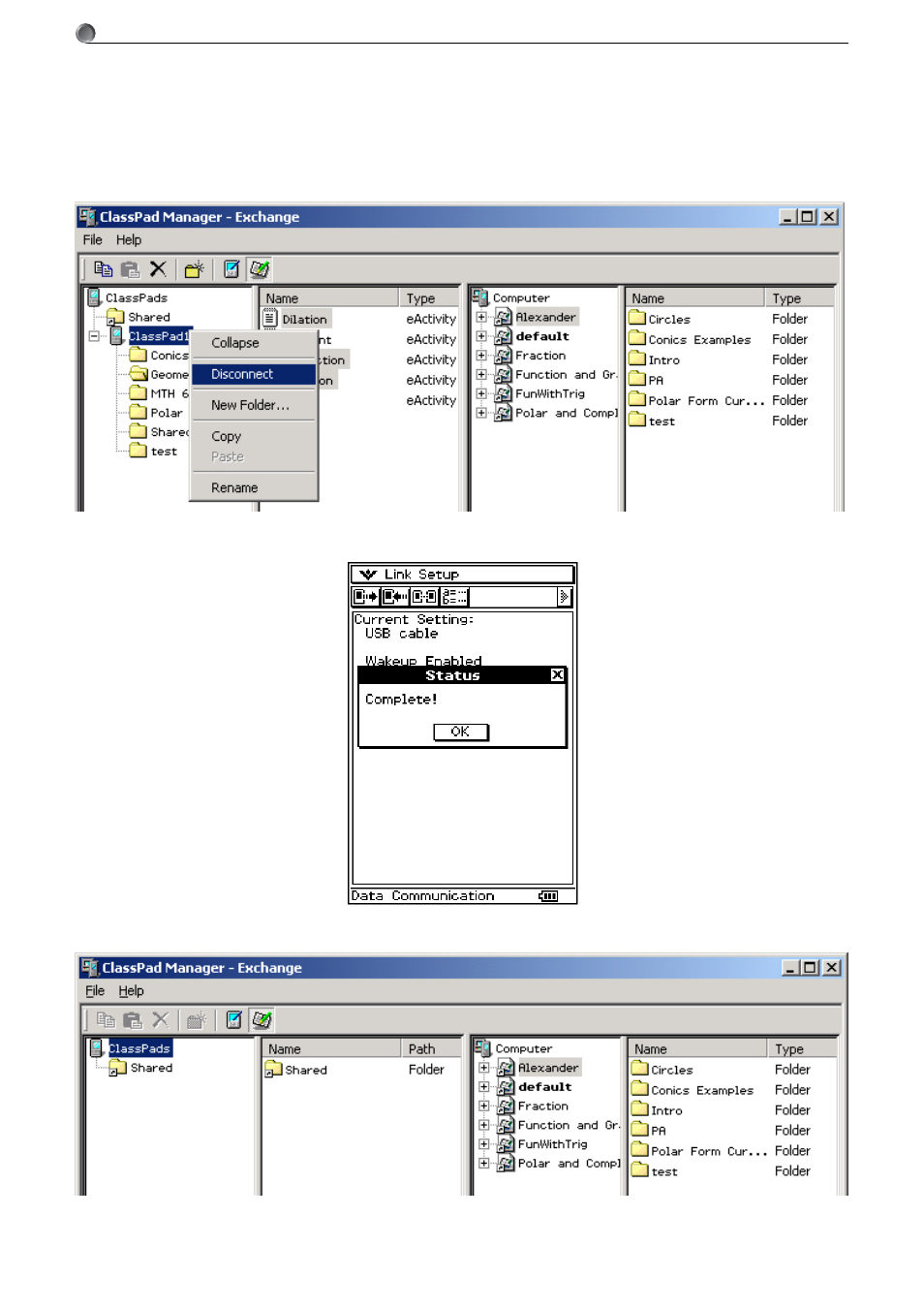This screenshot has width=924, height=1309.
Task: Expand Alexander node in lower window
Action: click(x=484, y=1068)
